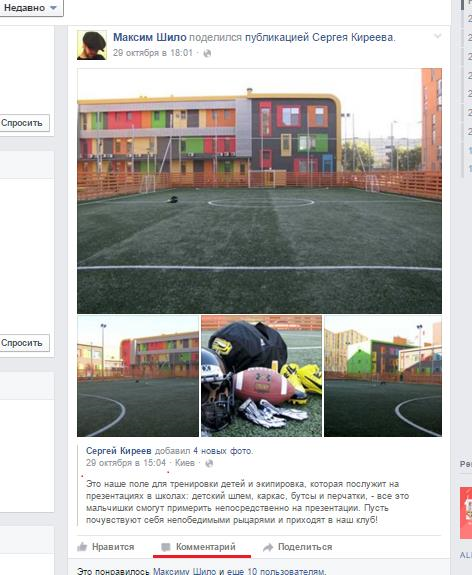Expand the Недавно dropdown
This screenshot has width=472, height=575.
pyautogui.click(x=31, y=8)
